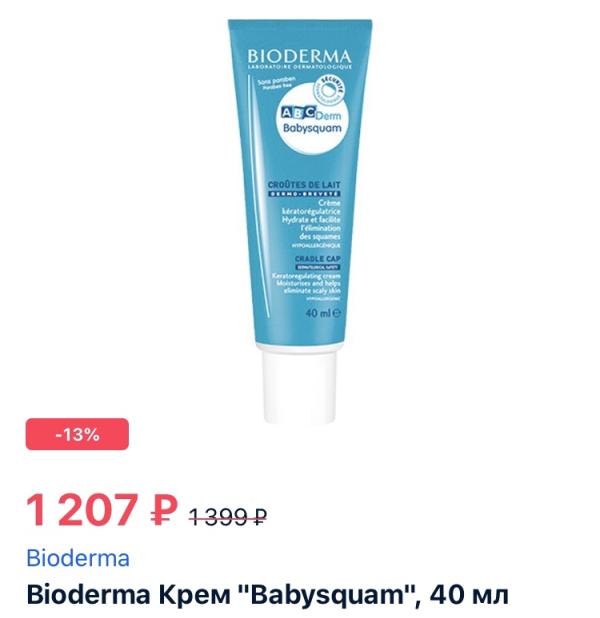Click the CRADLE CAP heading on the tube
The height and width of the screenshot is (618, 600).
tap(317, 259)
